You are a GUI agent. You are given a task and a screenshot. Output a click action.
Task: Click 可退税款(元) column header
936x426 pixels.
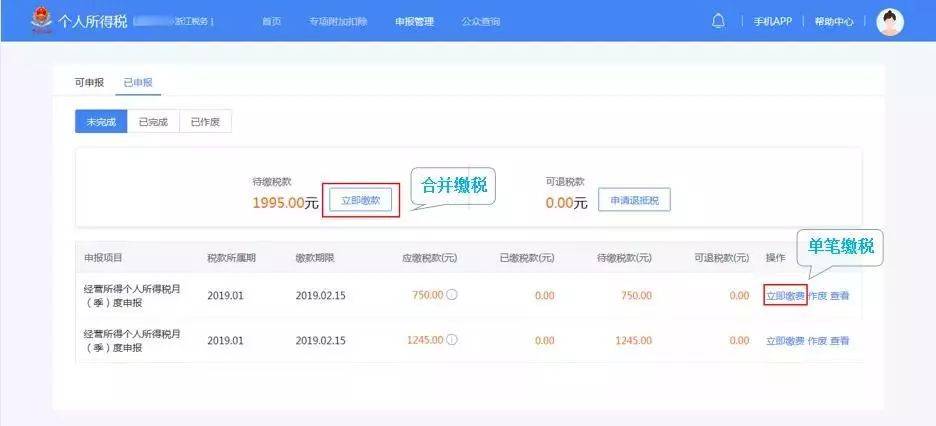(721, 258)
